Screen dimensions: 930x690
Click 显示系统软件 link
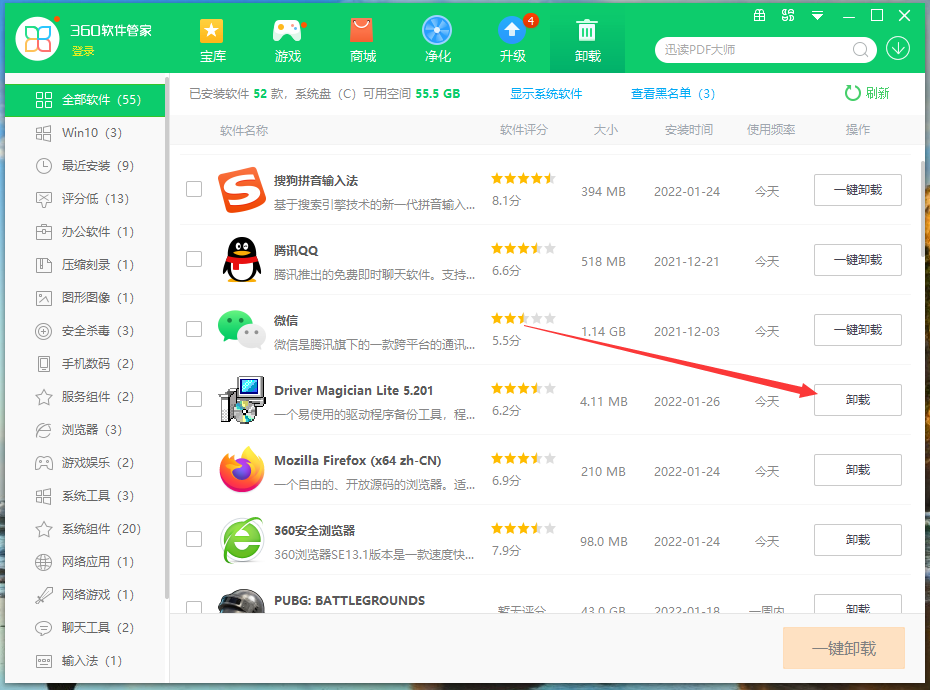click(x=546, y=94)
